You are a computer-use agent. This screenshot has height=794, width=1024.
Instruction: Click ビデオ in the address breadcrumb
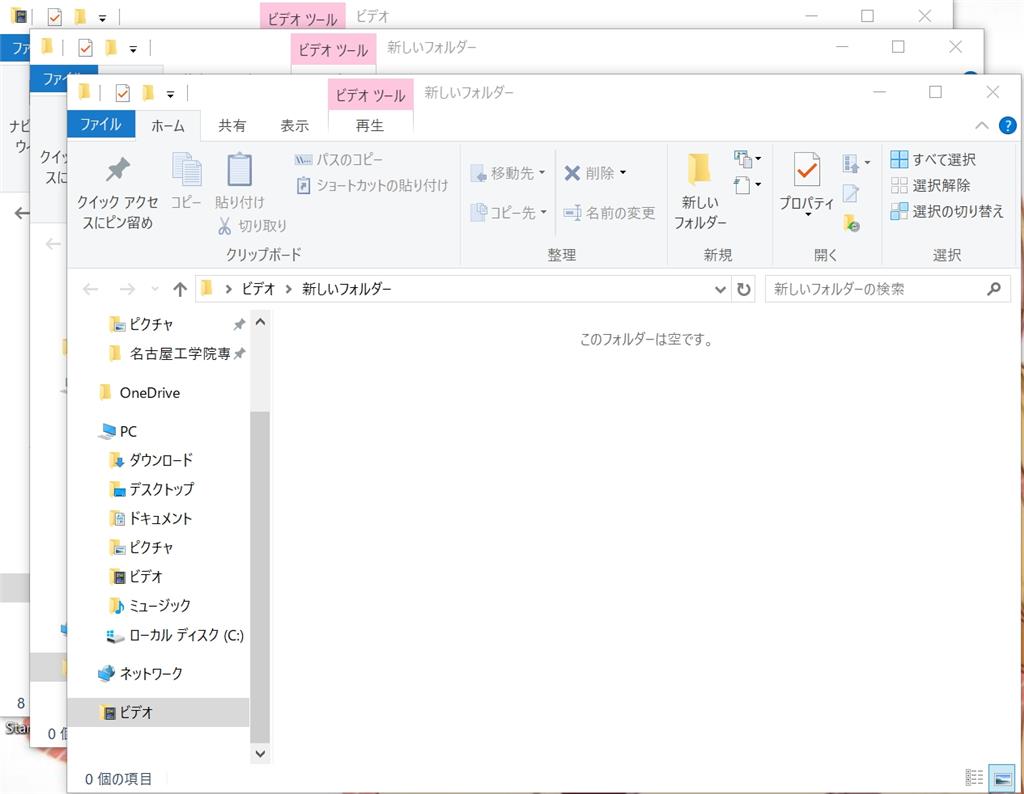[x=259, y=289]
